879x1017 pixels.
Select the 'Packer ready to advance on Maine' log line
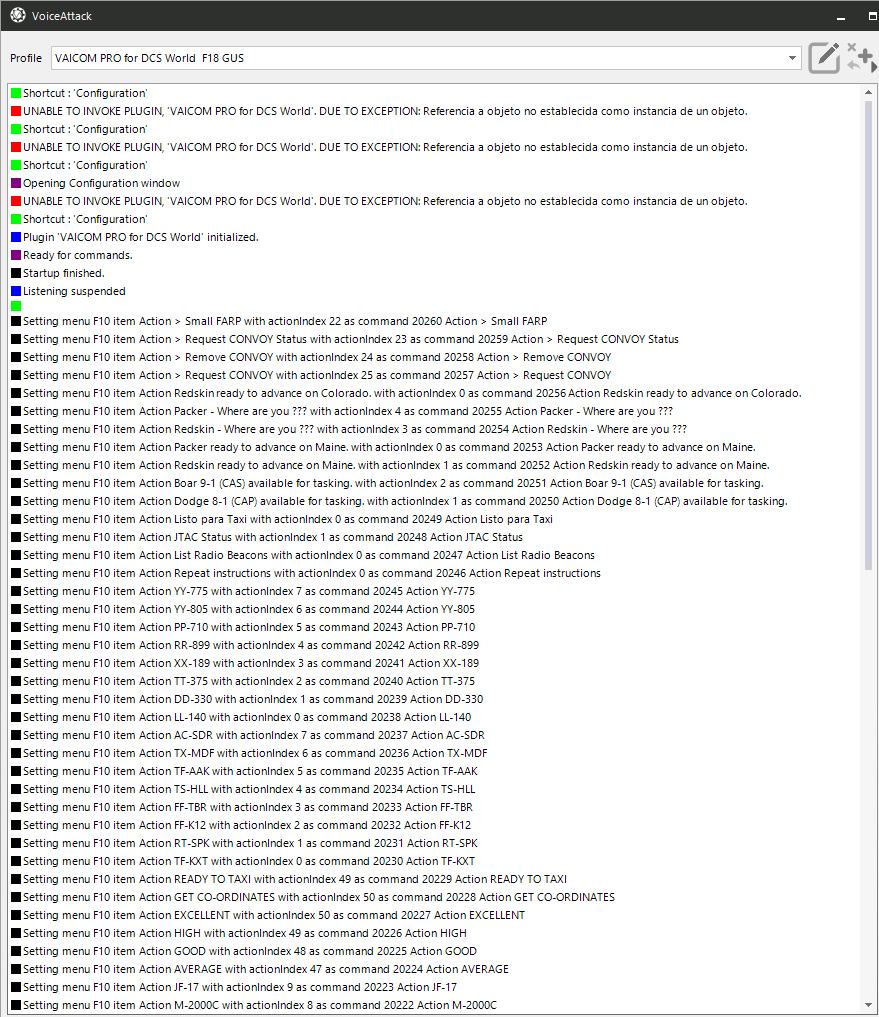click(x=383, y=448)
